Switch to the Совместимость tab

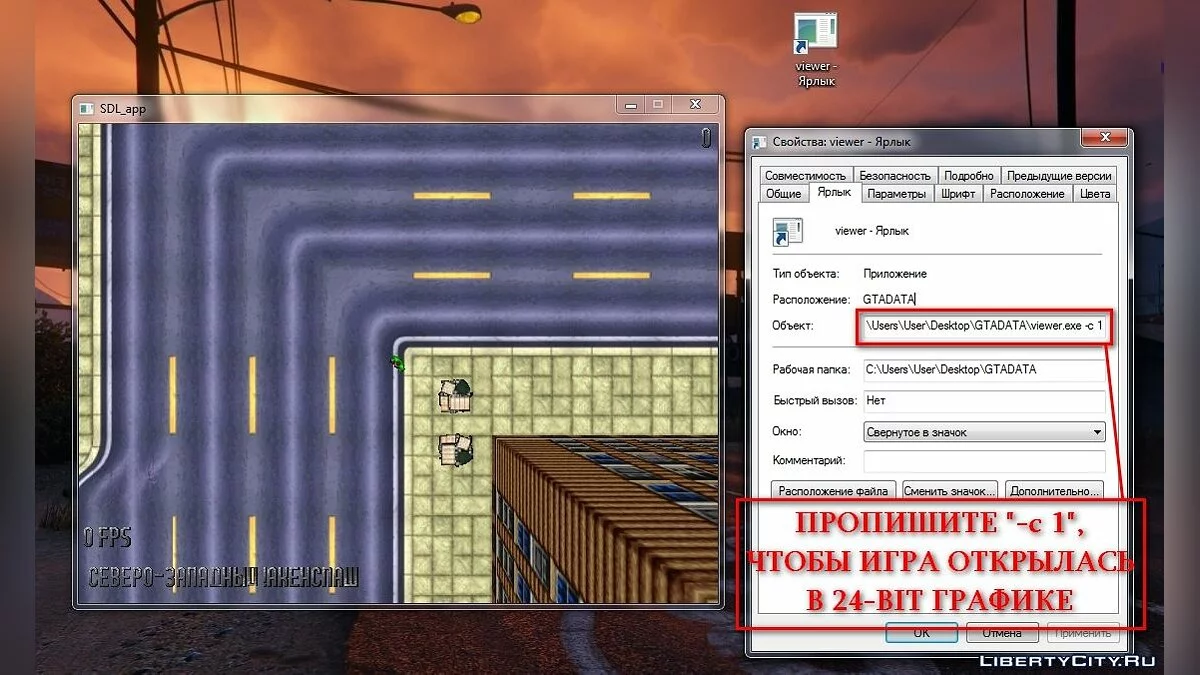coord(806,175)
